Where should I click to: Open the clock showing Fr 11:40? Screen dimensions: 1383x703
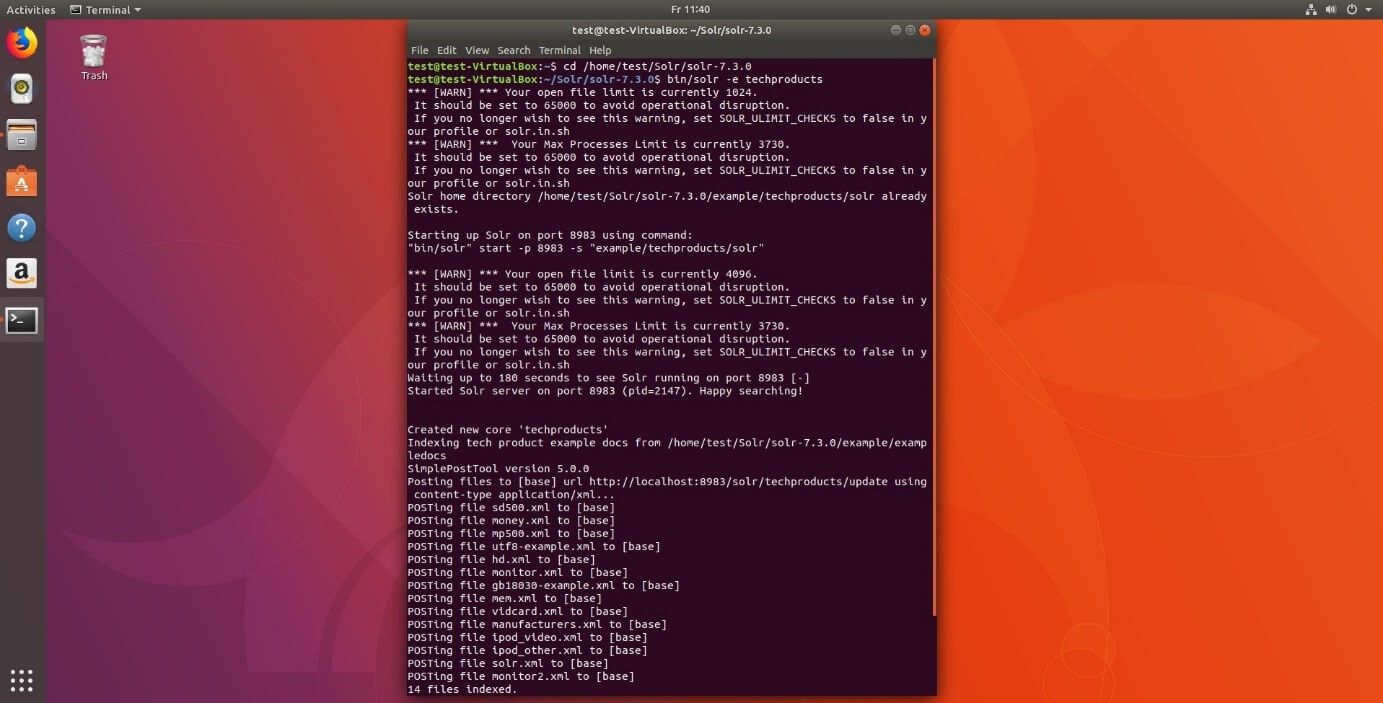[691, 9]
